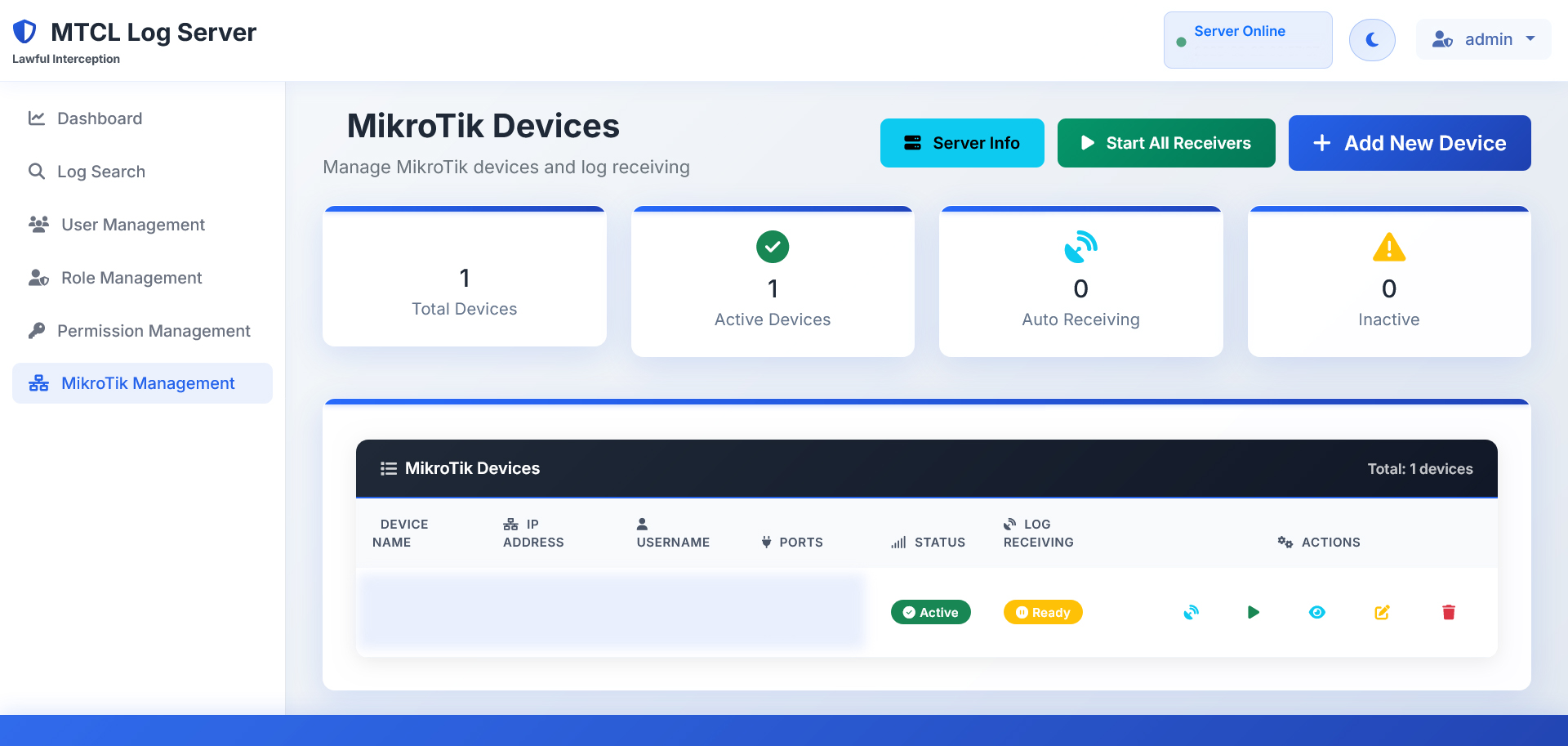Viewport: 1568px width, 746px height.
Task: Toggle dark mode with the moon button
Action: click(1372, 39)
